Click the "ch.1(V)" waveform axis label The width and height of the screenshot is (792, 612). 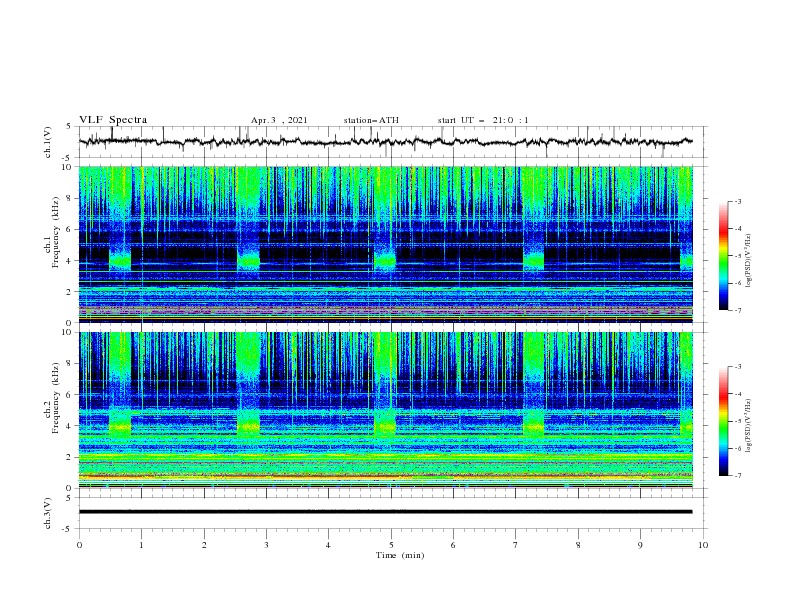point(48,142)
